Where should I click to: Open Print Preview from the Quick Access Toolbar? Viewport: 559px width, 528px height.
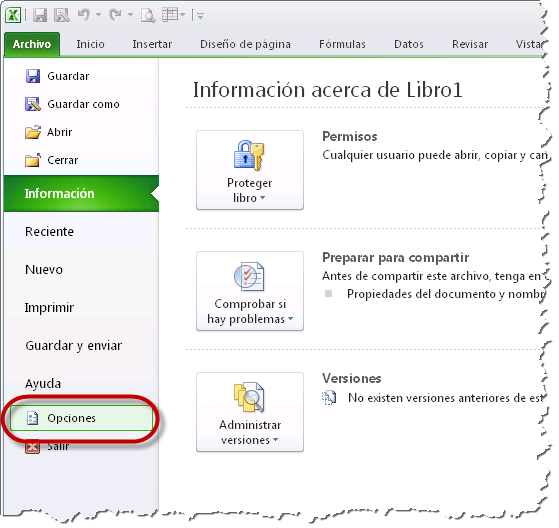(x=148, y=15)
